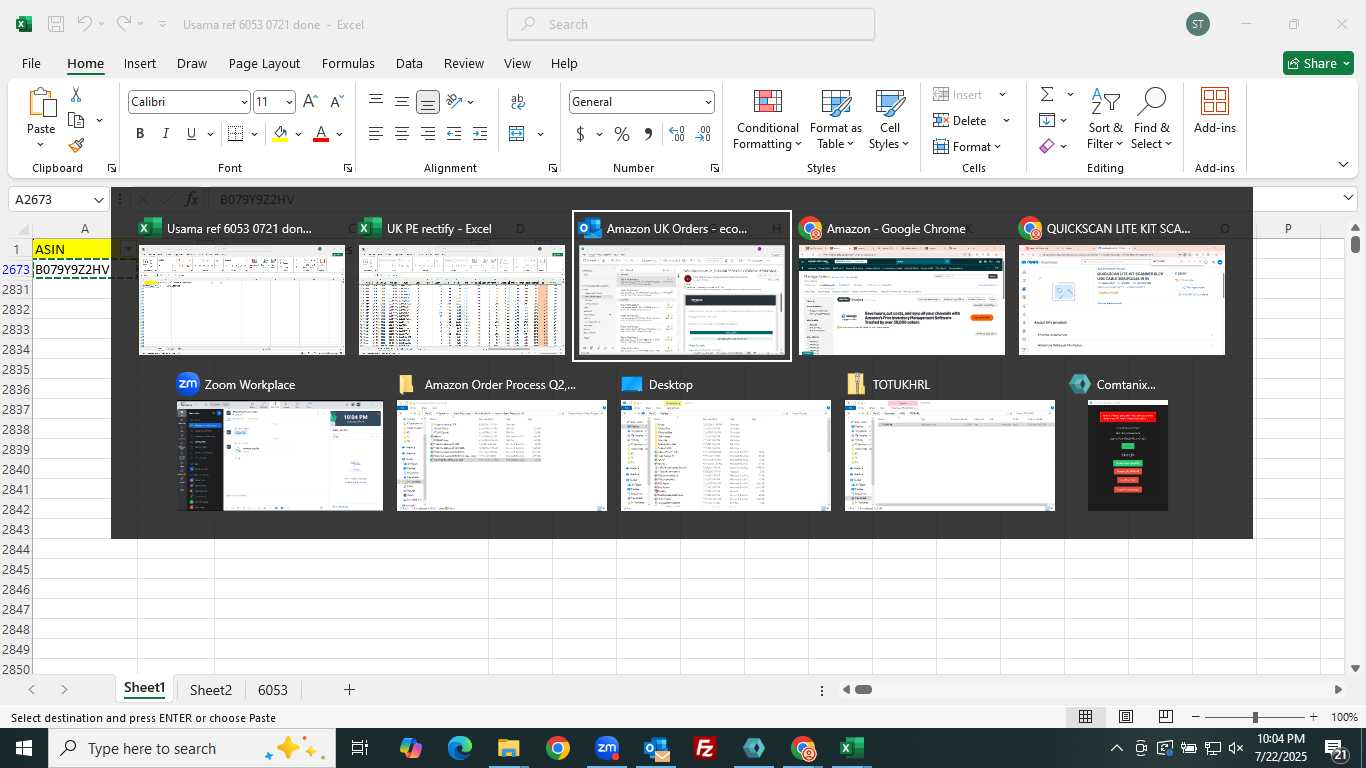Switch to the Page Layout tab

[x=264, y=63]
